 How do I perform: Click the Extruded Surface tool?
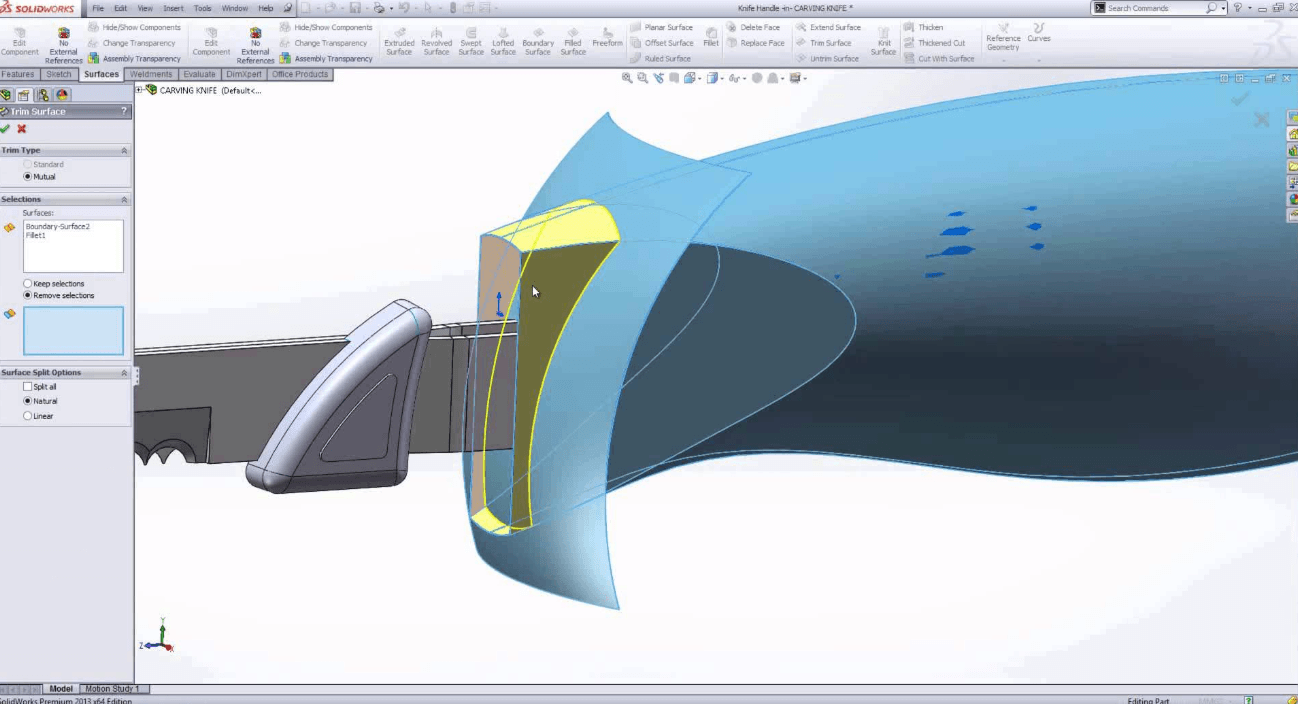pyautogui.click(x=399, y=40)
